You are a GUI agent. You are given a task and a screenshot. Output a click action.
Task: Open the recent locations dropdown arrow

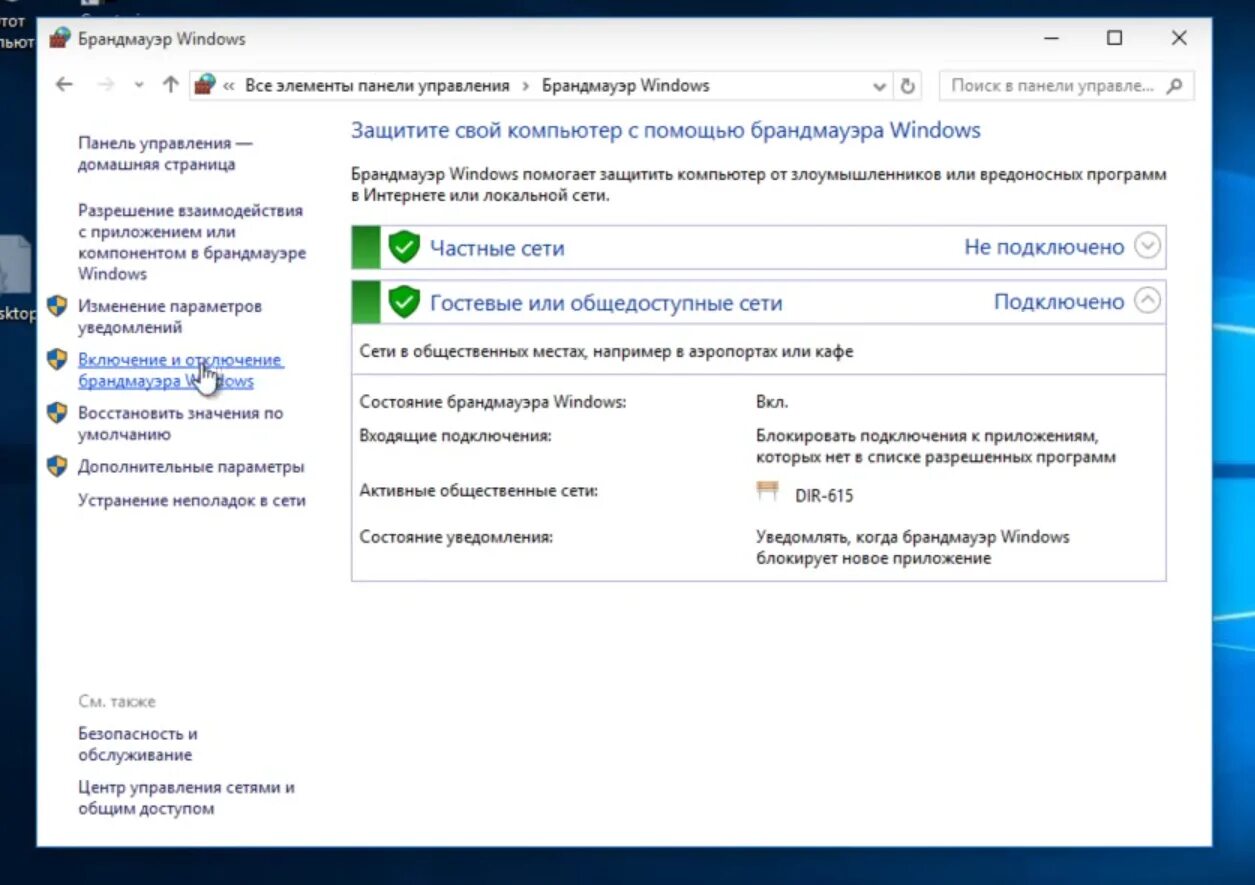[139, 86]
